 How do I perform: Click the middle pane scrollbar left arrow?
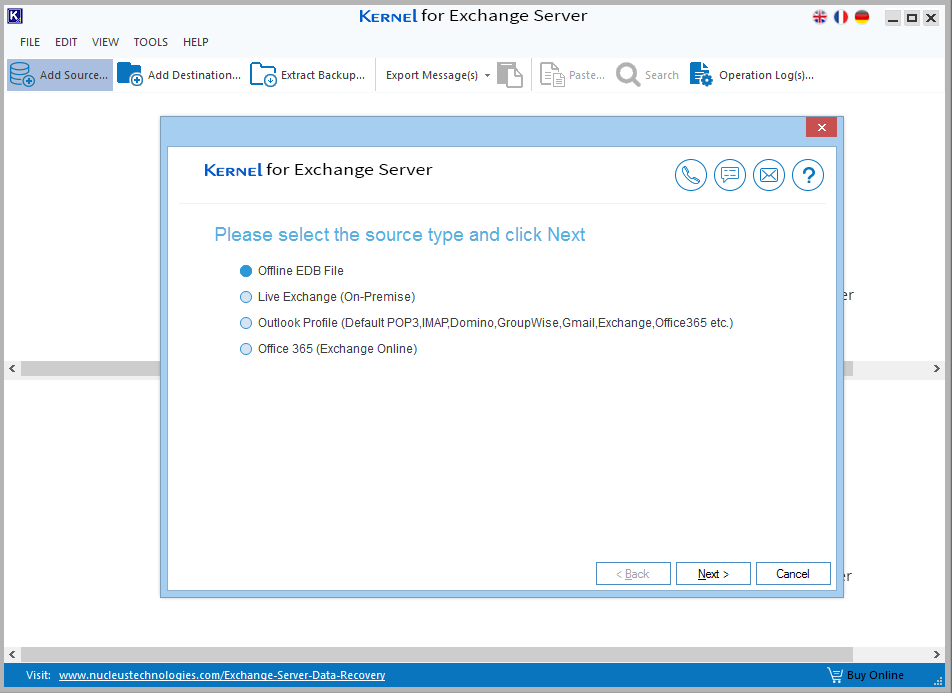12,369
